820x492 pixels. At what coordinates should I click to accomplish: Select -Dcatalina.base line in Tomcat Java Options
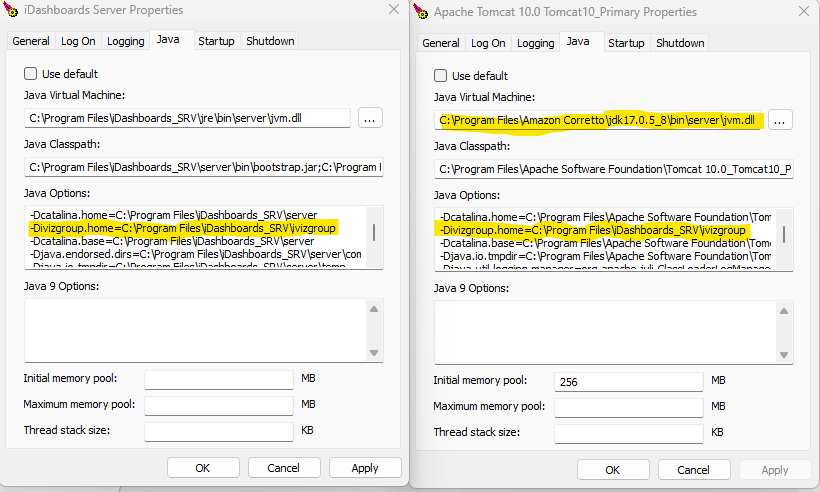click(606, 243)
